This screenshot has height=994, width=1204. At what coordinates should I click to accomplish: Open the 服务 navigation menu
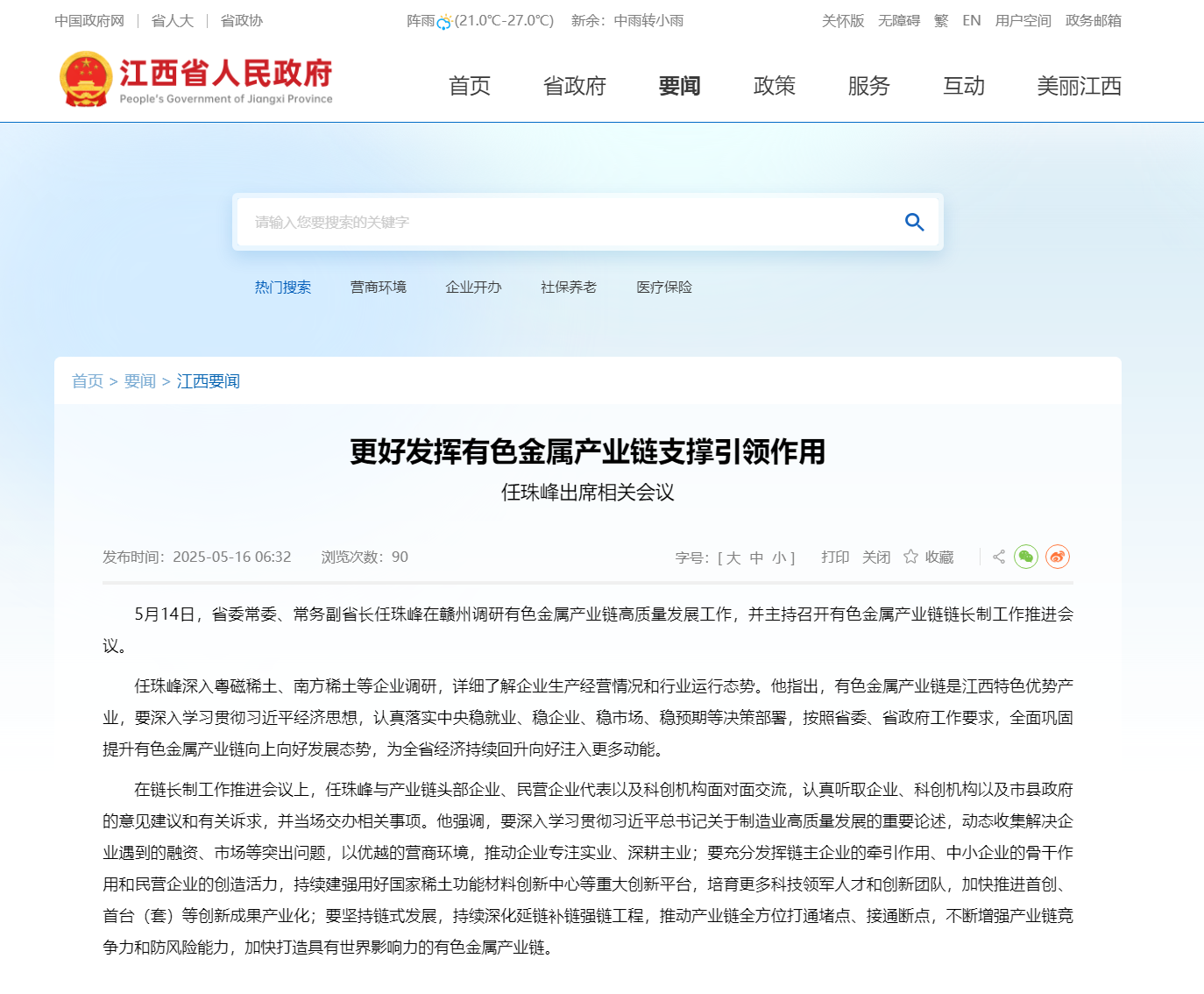click(868, 86)
